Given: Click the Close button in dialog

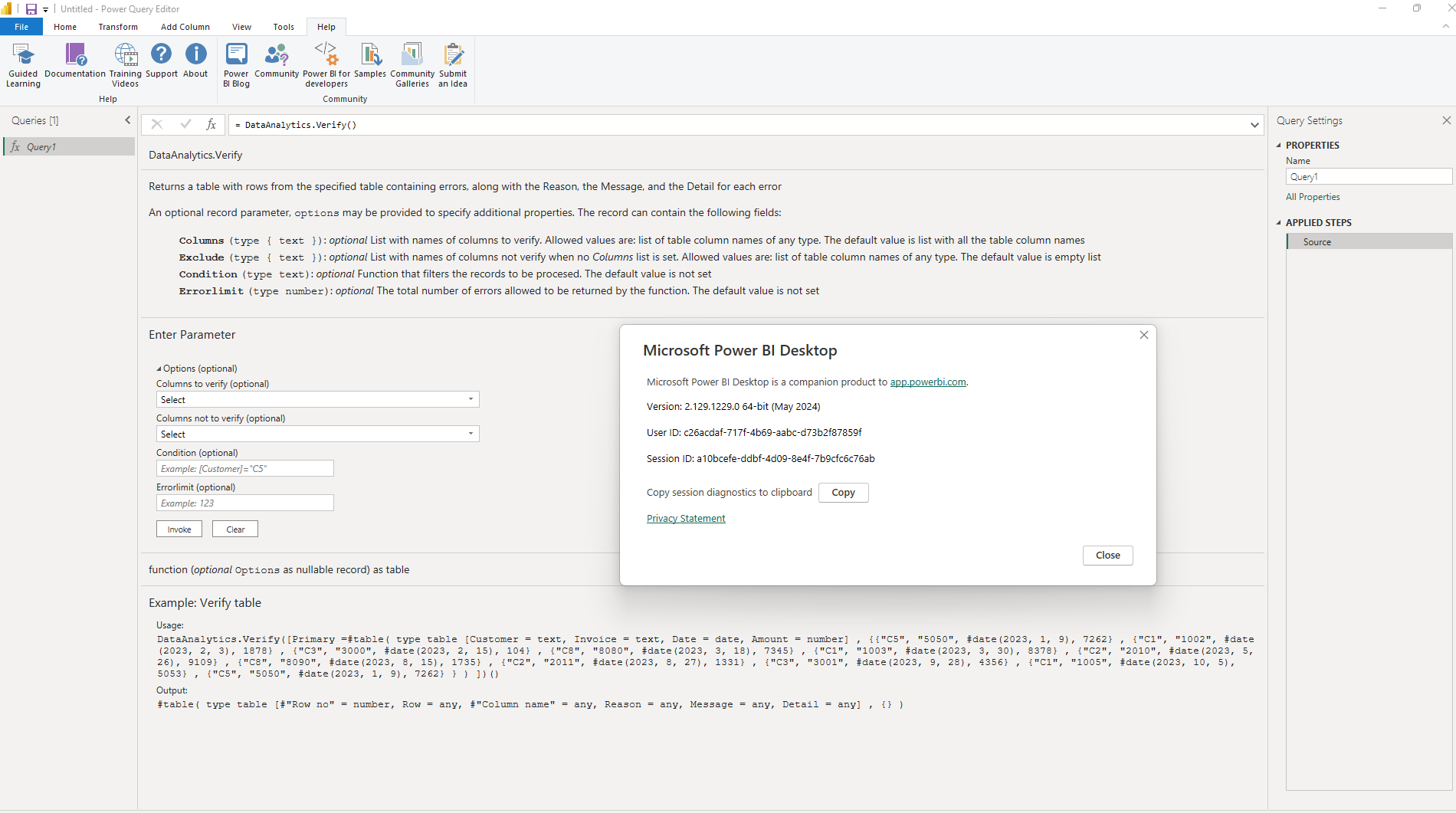Looking at the screenshot, I should coord(1107,555).
